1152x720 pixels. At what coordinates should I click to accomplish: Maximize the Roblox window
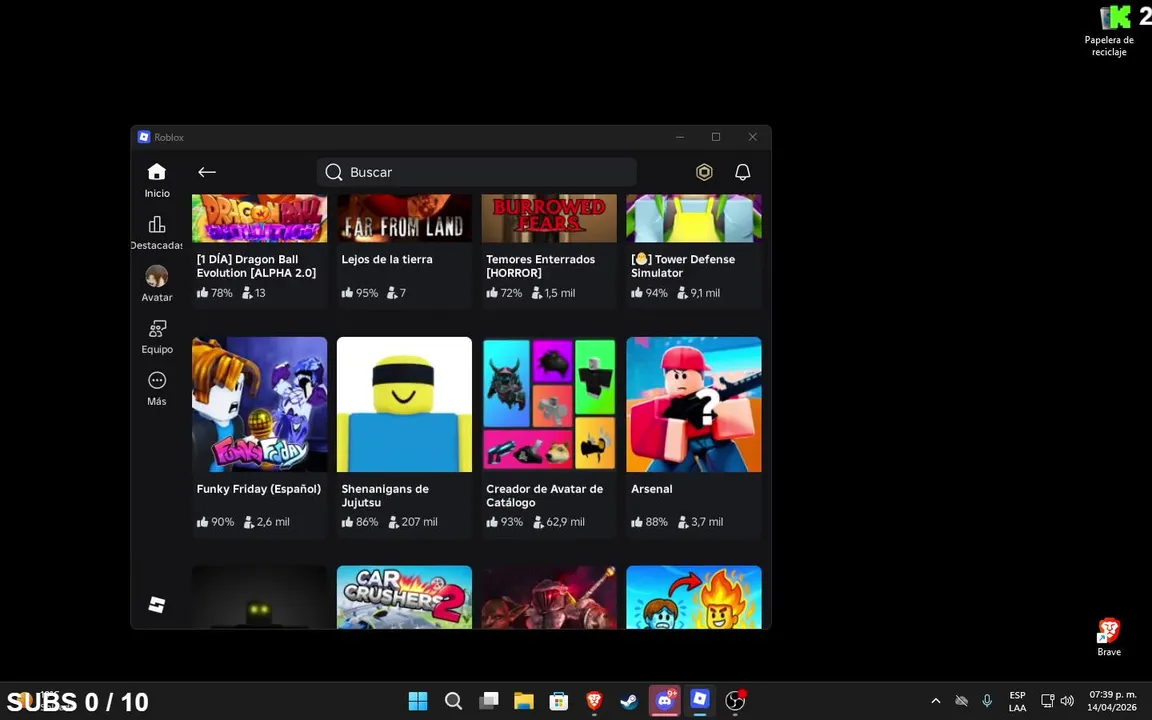716,137
